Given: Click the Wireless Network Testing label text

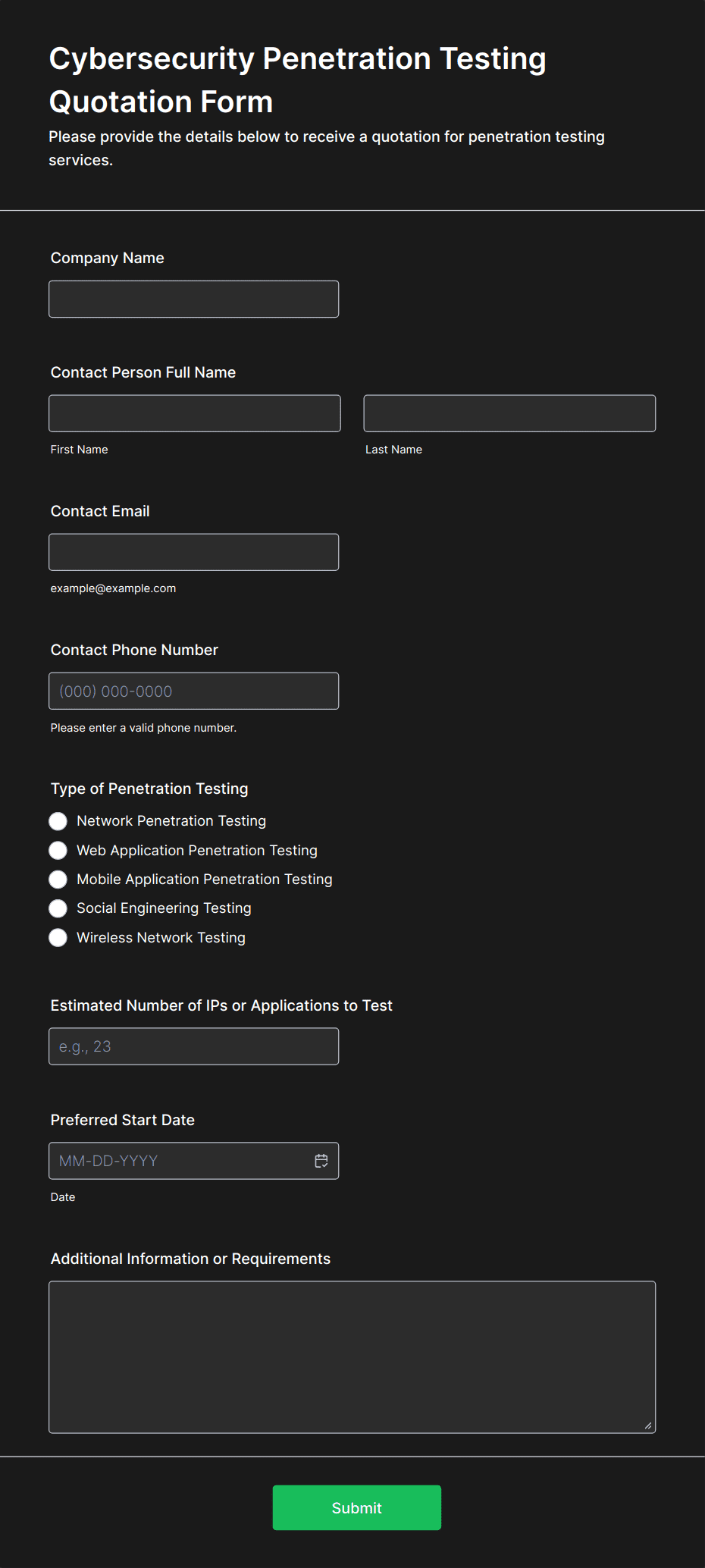Looking at the screenshot, I should click(x=161, y=938).
